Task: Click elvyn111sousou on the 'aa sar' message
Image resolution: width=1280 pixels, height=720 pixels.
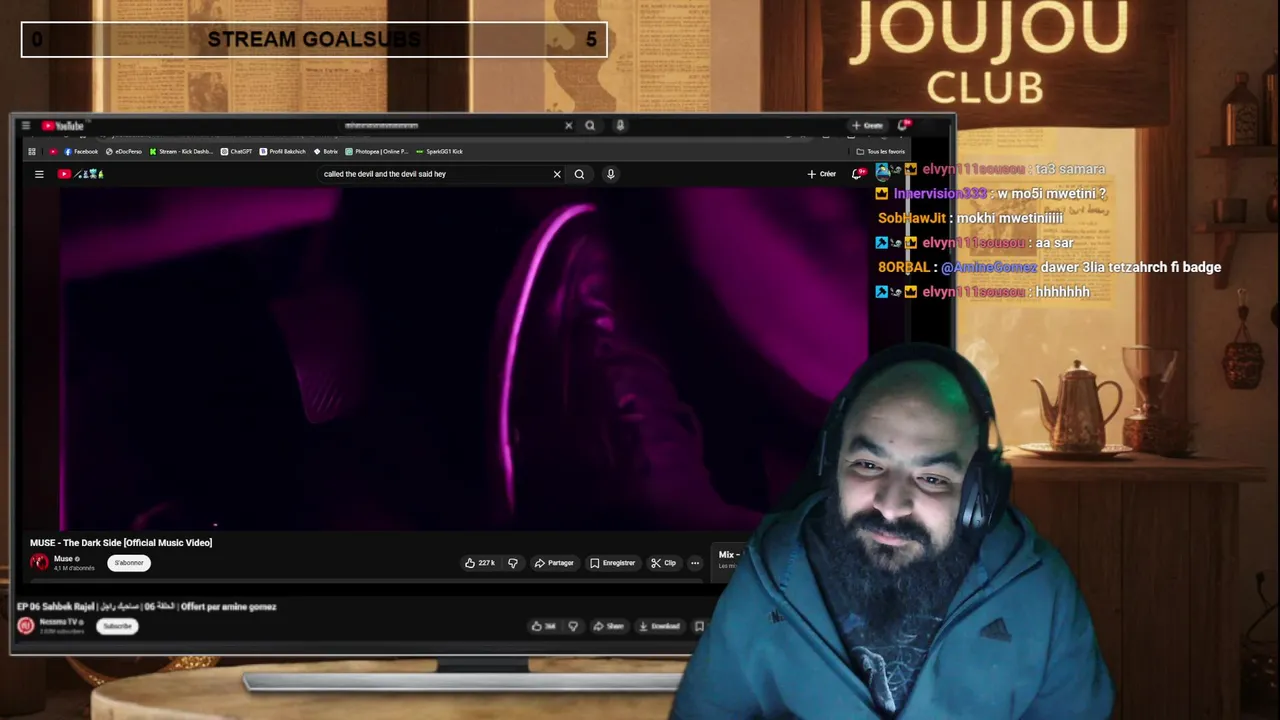Action: tap(974, 243)
